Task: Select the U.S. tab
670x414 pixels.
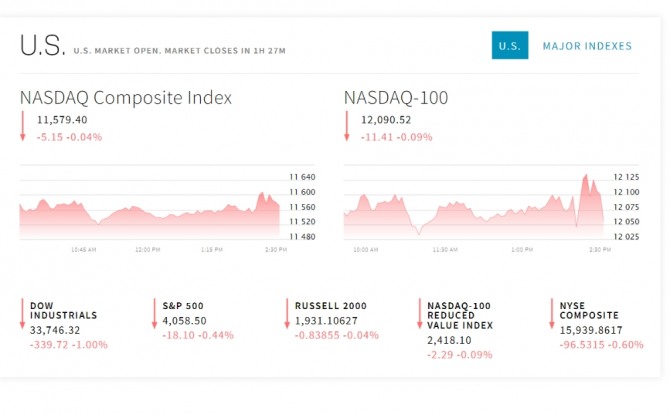Action: click(x=509, y=46)
